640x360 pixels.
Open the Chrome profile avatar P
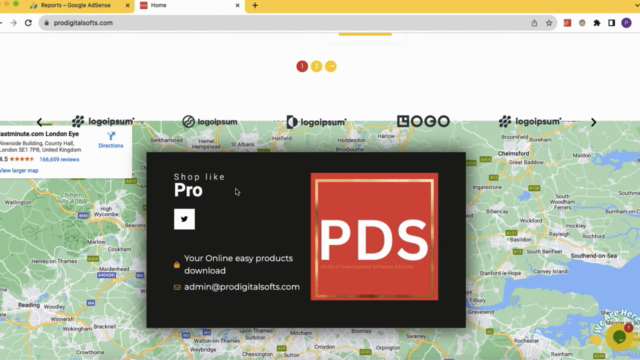click(627, 23)
